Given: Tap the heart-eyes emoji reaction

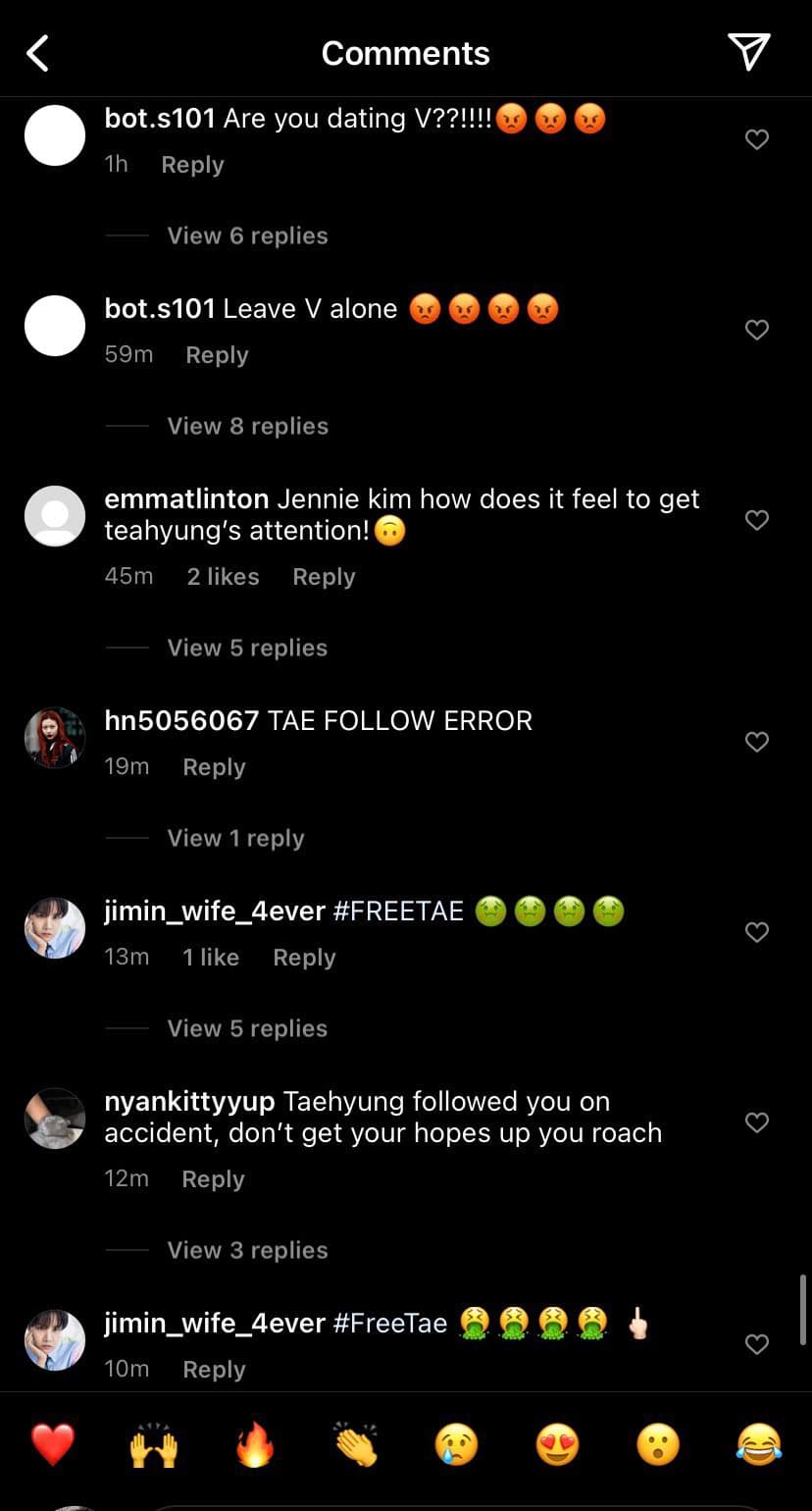Looking at the screenshot, I should 558,1444.
